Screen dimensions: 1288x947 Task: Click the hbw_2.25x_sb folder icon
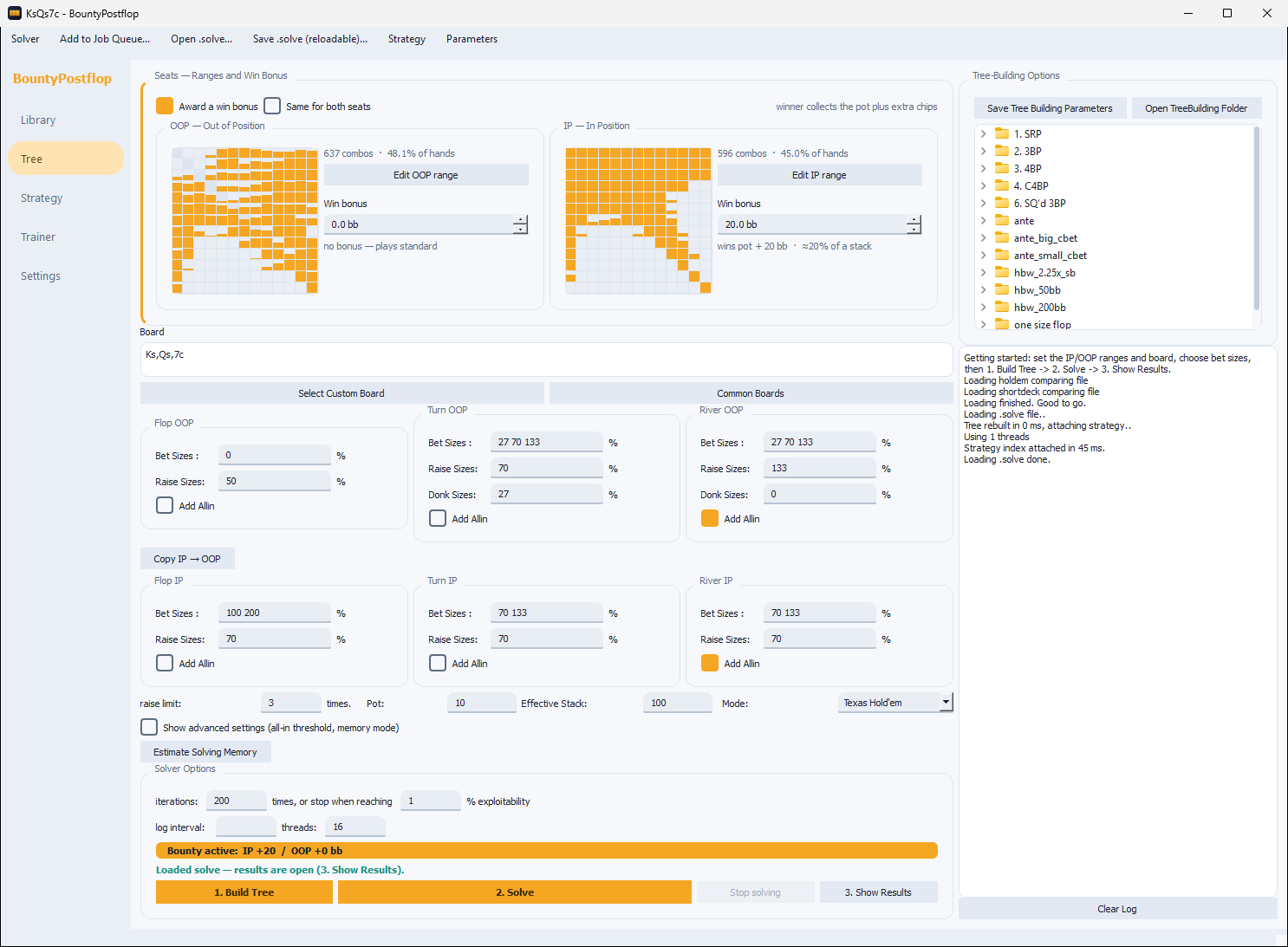pyautogui.click(x=1002, y=272)
